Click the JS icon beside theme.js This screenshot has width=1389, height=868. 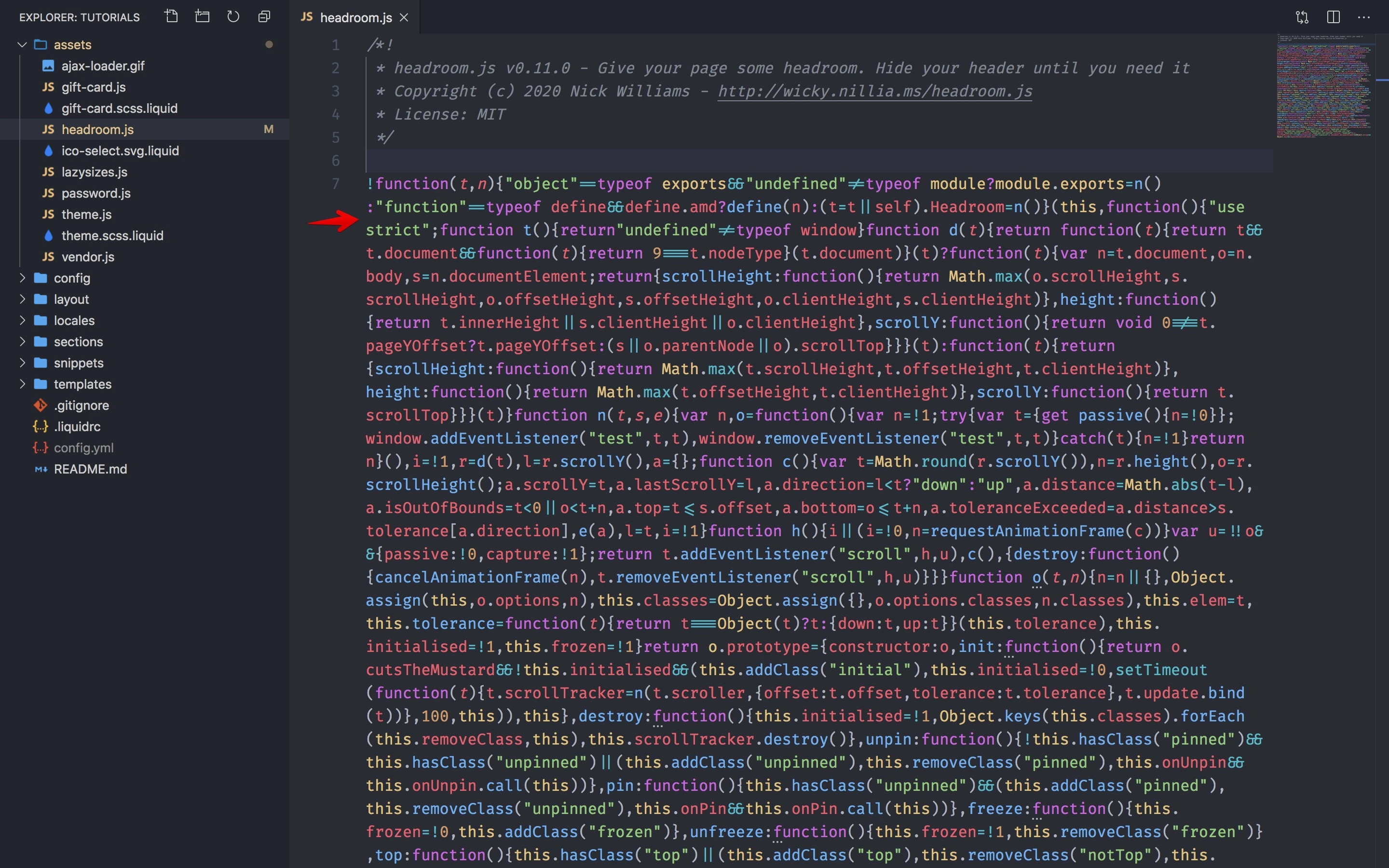pyautogui.click(x=48, y=215)
